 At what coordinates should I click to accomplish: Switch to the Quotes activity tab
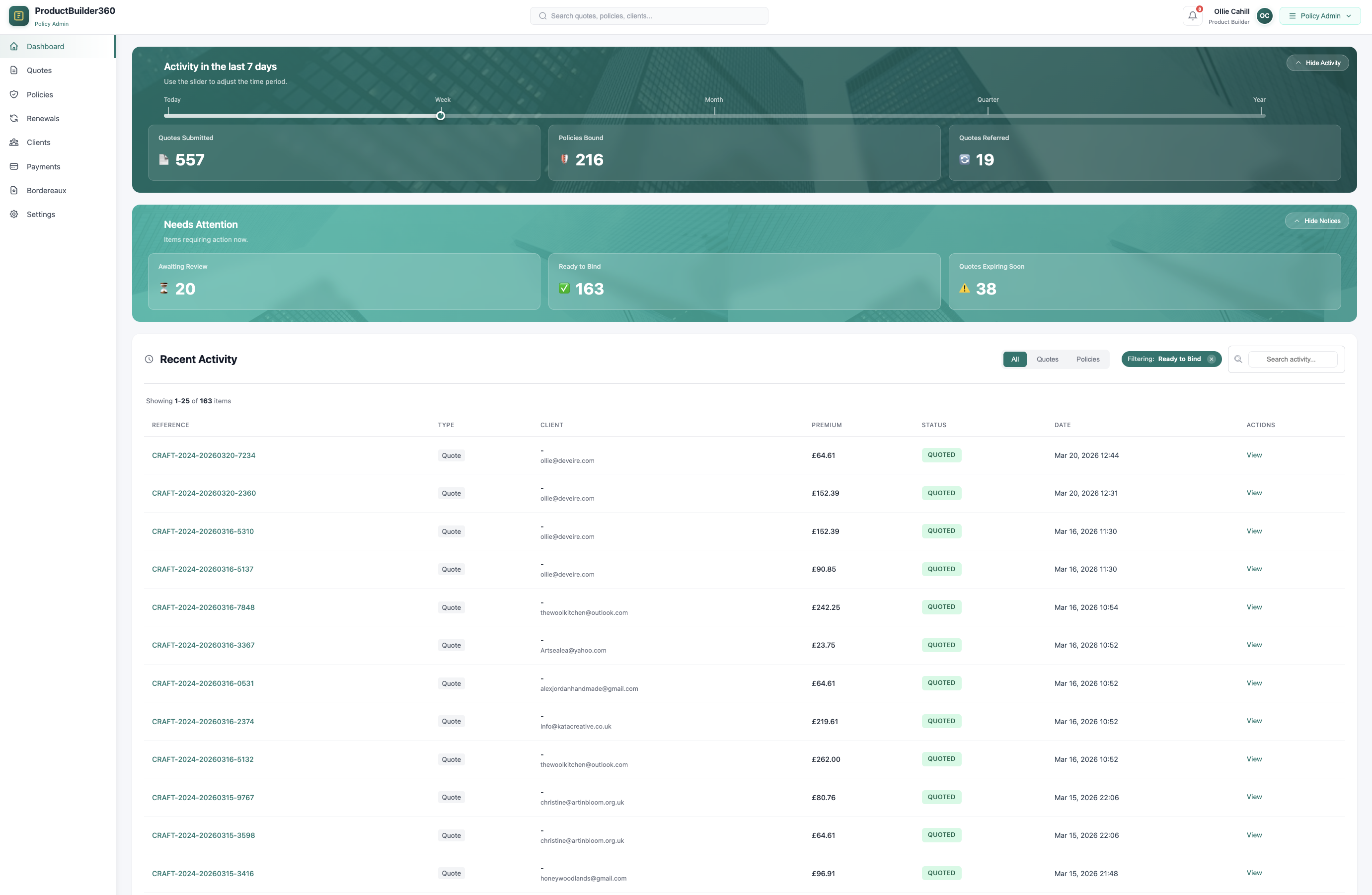[x=1047, y=359]
